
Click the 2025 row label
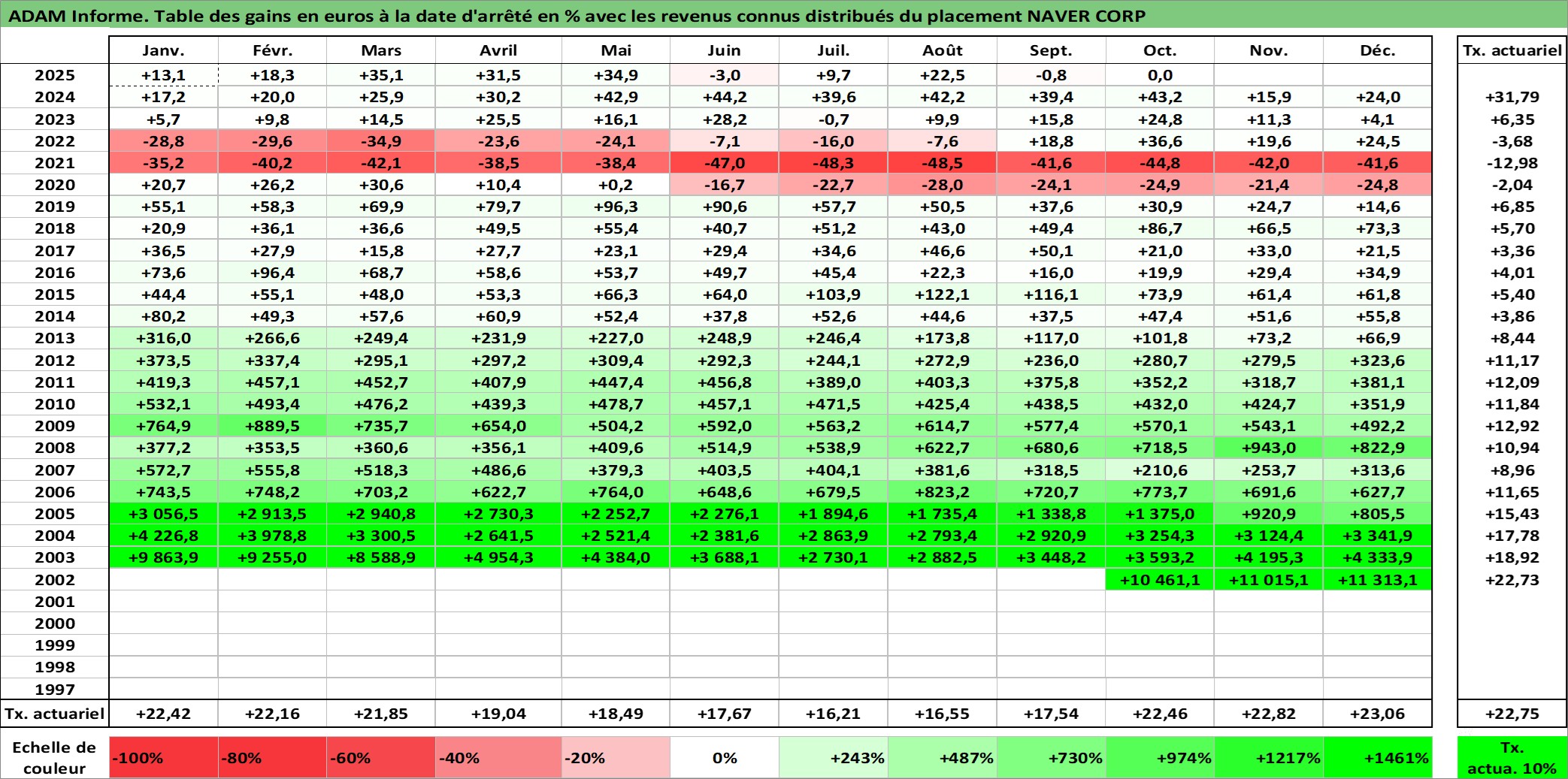(x=55, y=75)
